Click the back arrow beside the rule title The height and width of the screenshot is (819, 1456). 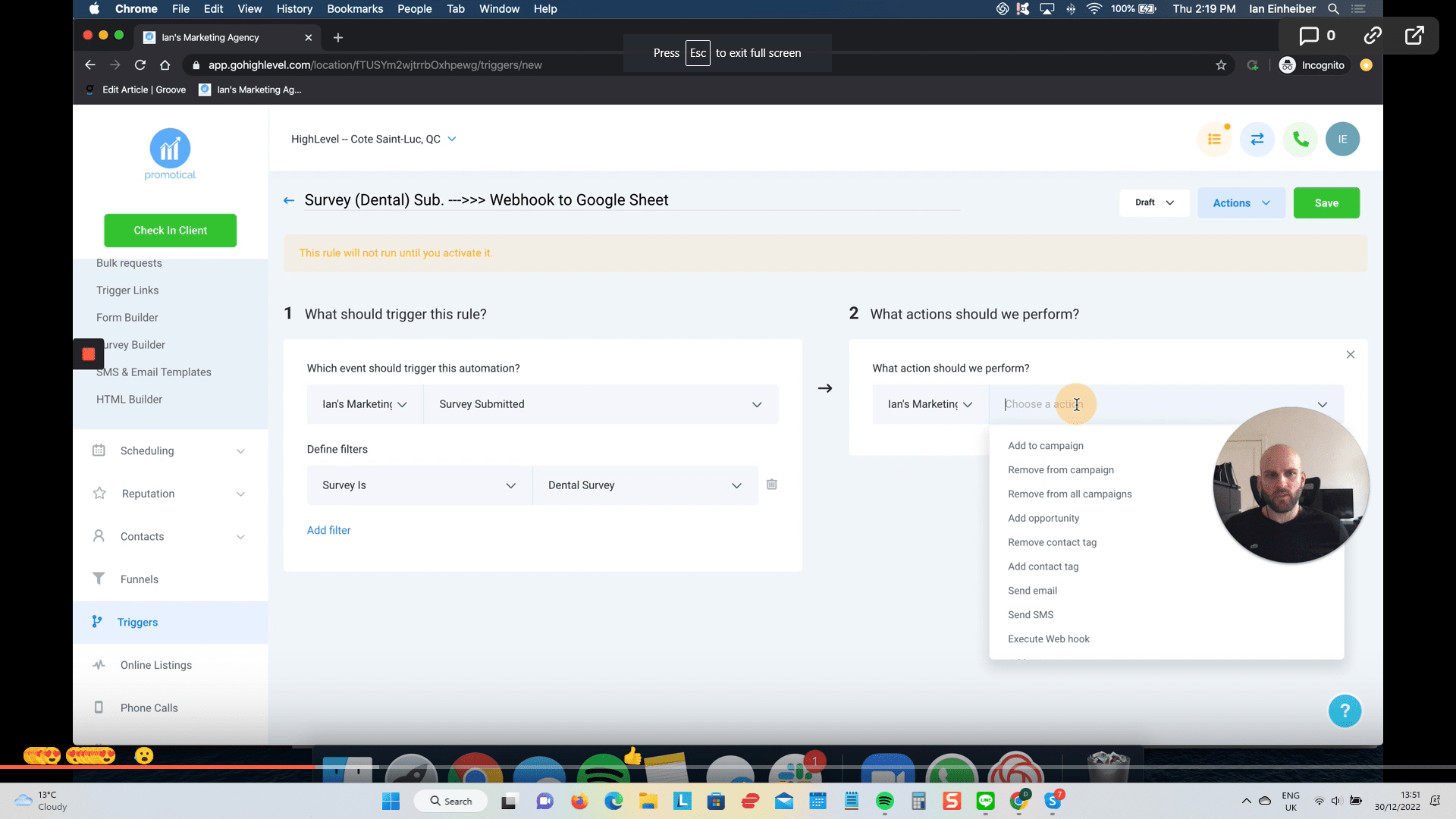tap(288, 201)
